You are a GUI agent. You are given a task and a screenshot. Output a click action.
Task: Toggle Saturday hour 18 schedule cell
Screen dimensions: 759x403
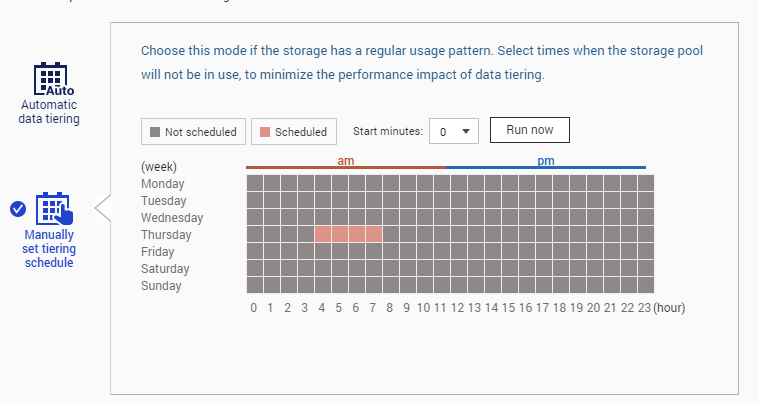561,268
